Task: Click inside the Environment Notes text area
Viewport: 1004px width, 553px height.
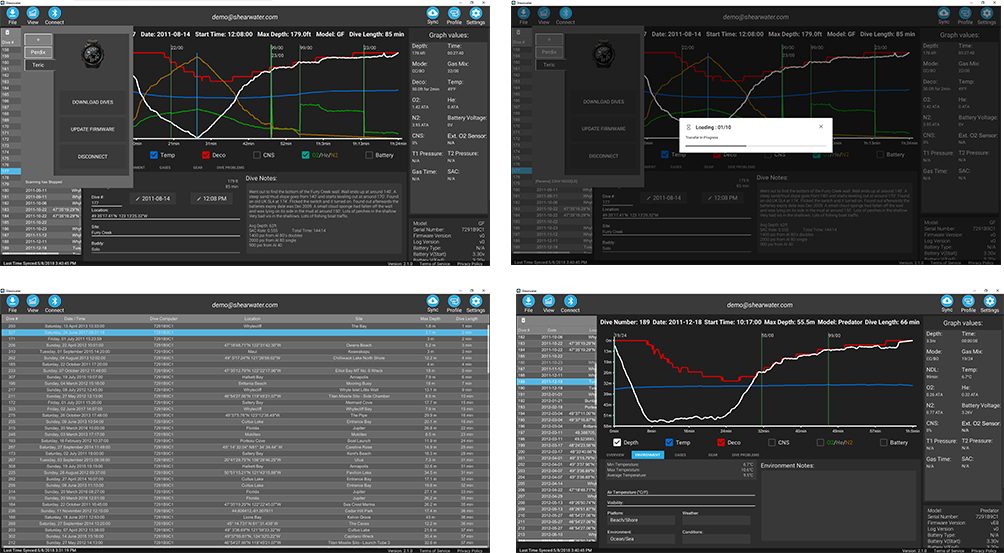Action: pos(838,508)
